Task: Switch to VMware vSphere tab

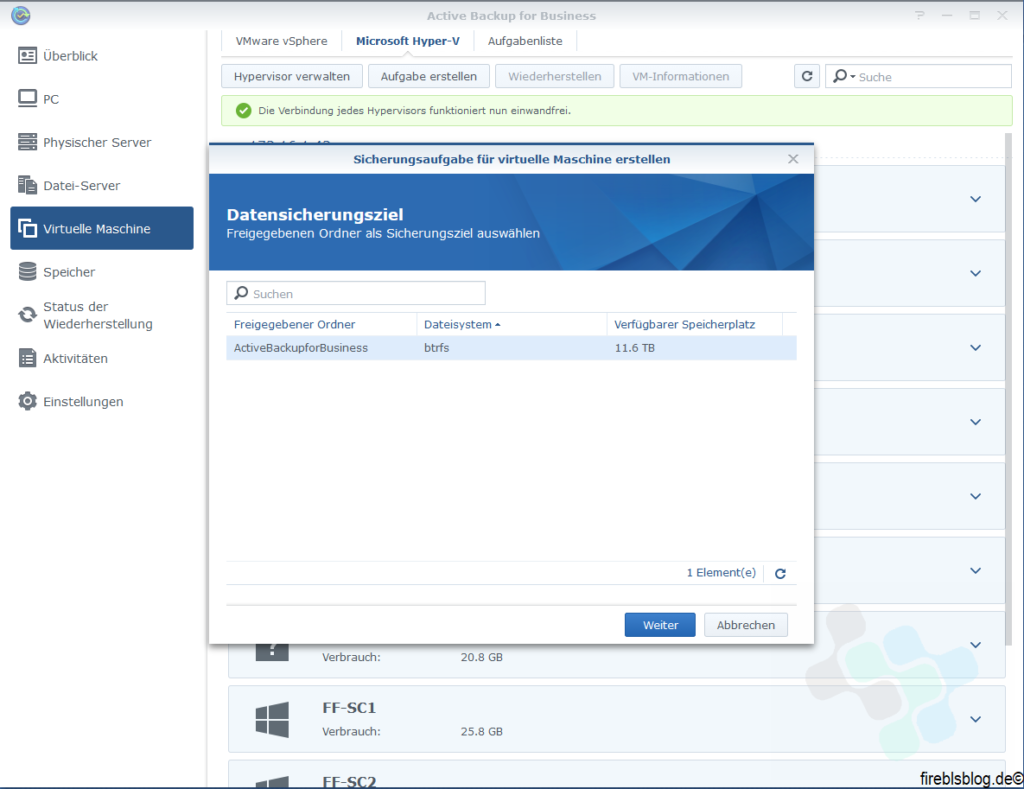Action: (281, 41)
